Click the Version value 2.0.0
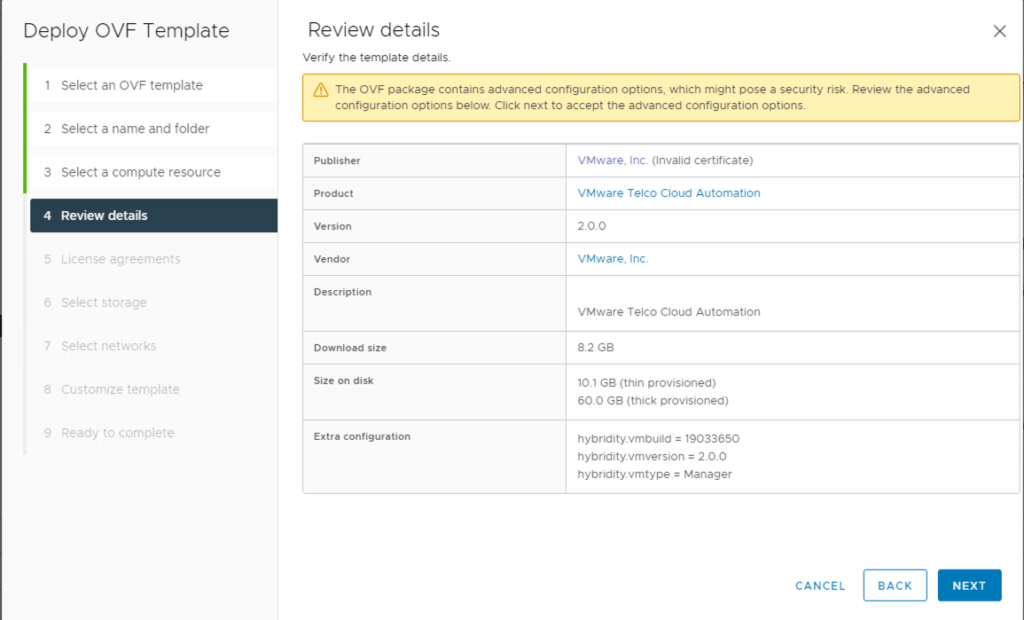The width and height of the screenshot is (1024, 620). 592,226
